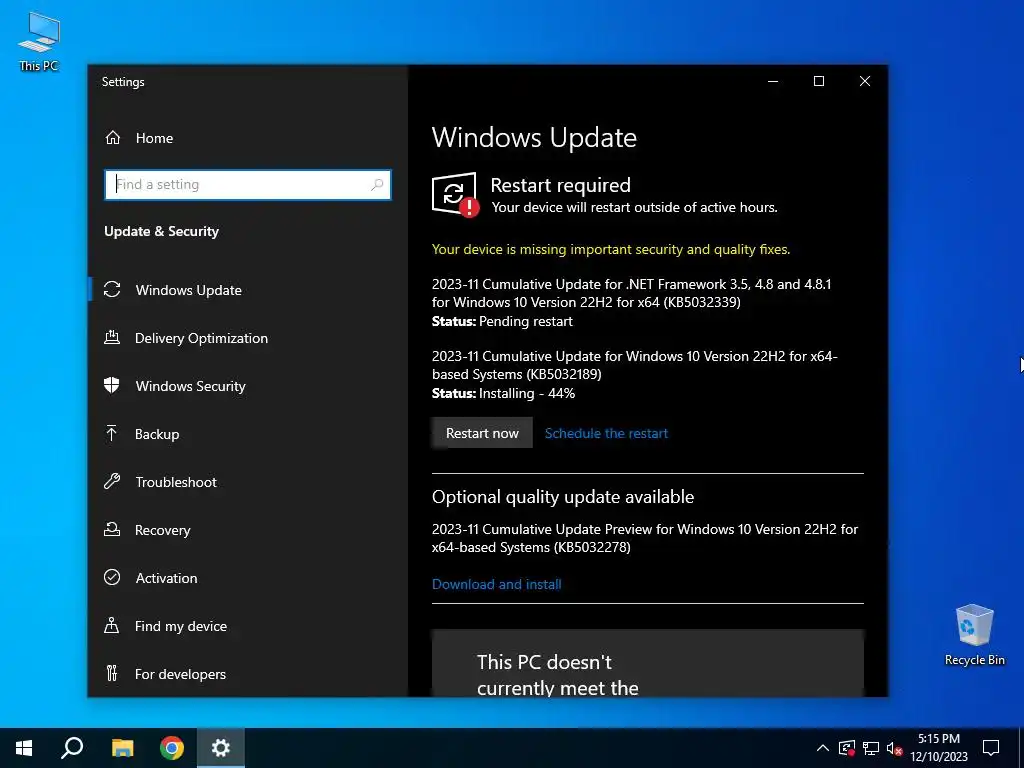1024x768 pixels.
Task: Click the muted volume tray icon
Action: pos(895,748)
